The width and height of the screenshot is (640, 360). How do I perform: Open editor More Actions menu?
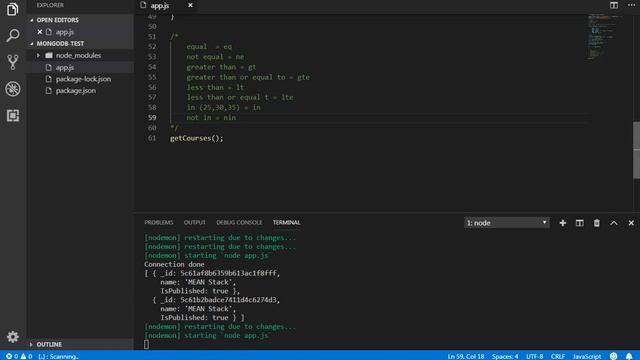(x=631, y=5)
